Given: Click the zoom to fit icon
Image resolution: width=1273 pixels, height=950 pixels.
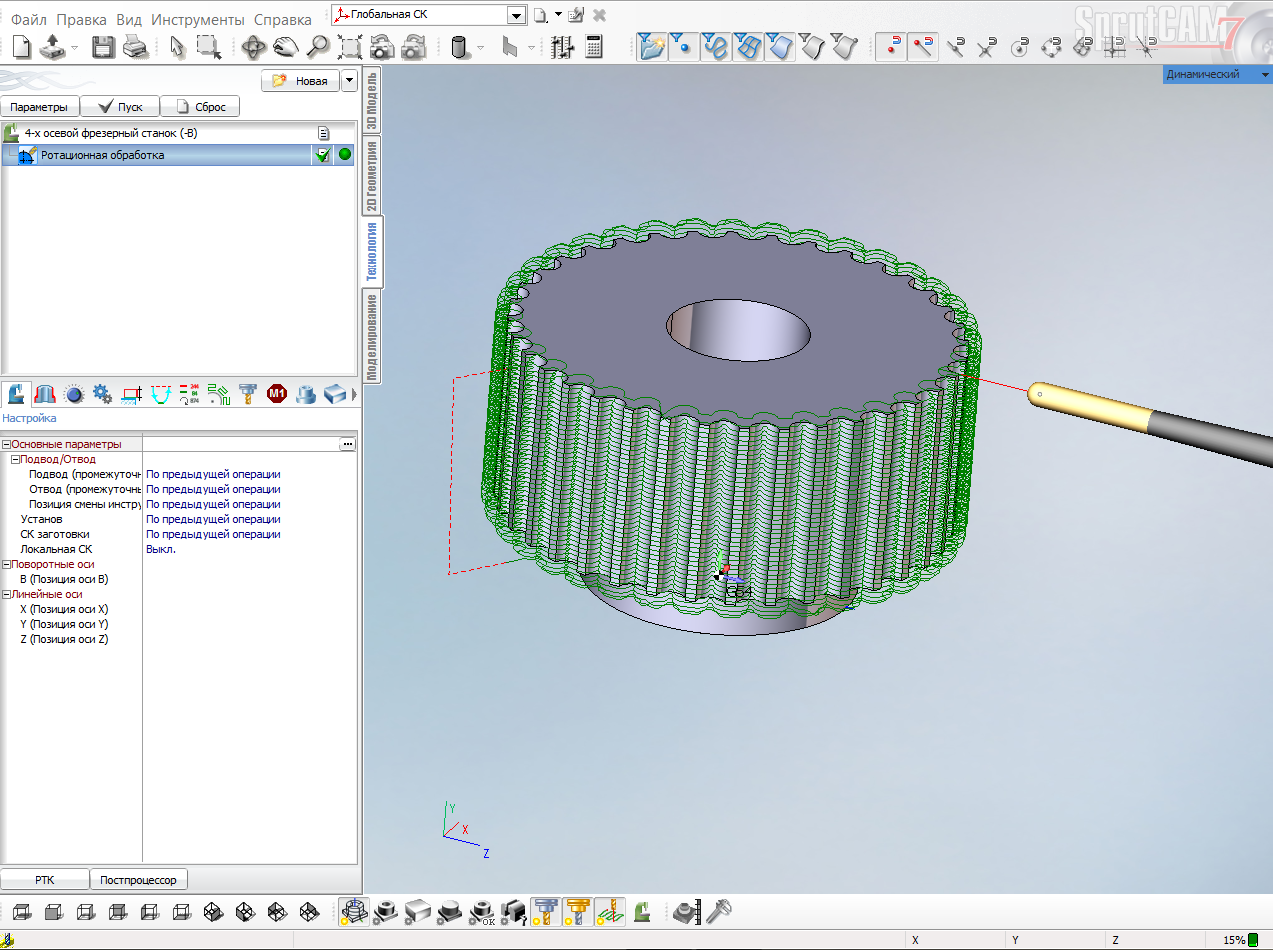Looking at the screenshot, I should click(x=350, y=46).
